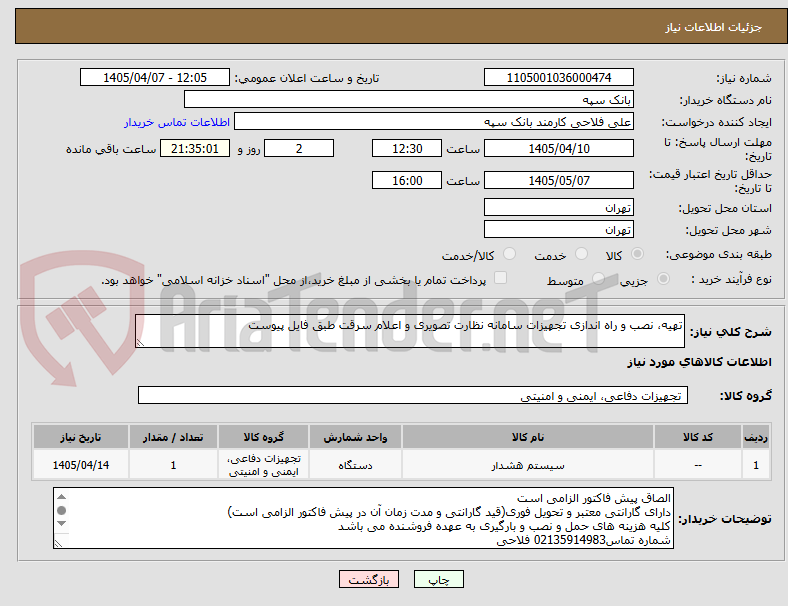
Task: Click the نام کالا column header
Action: [x=528, y=437]
